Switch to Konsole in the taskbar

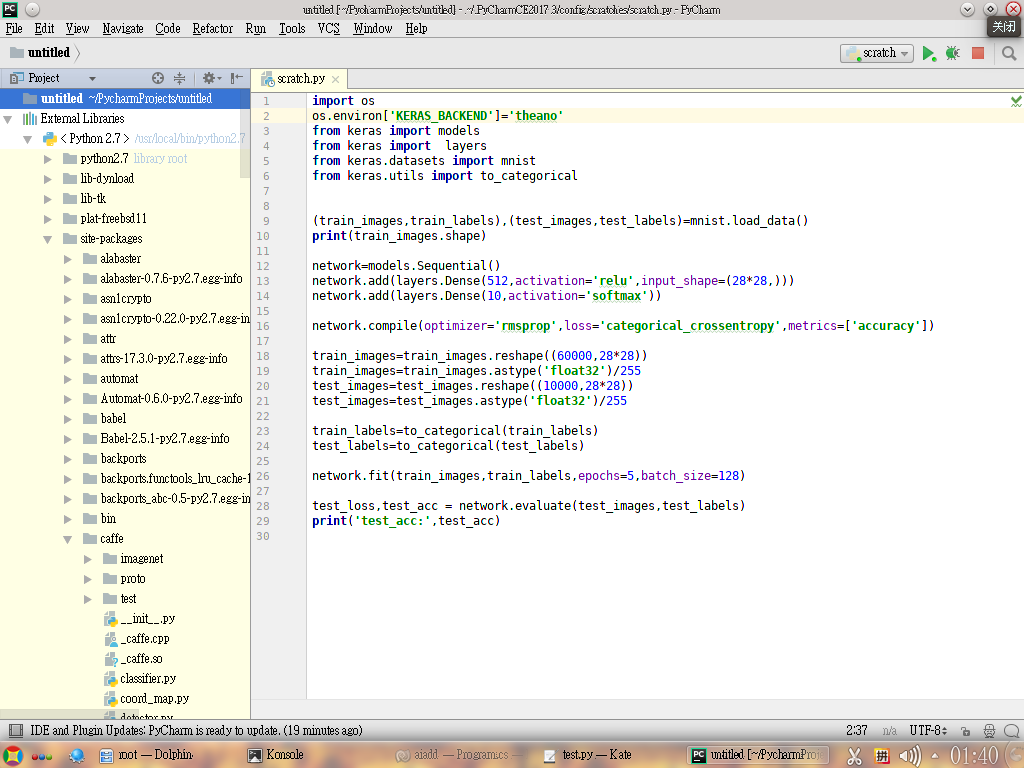point(276,755)
